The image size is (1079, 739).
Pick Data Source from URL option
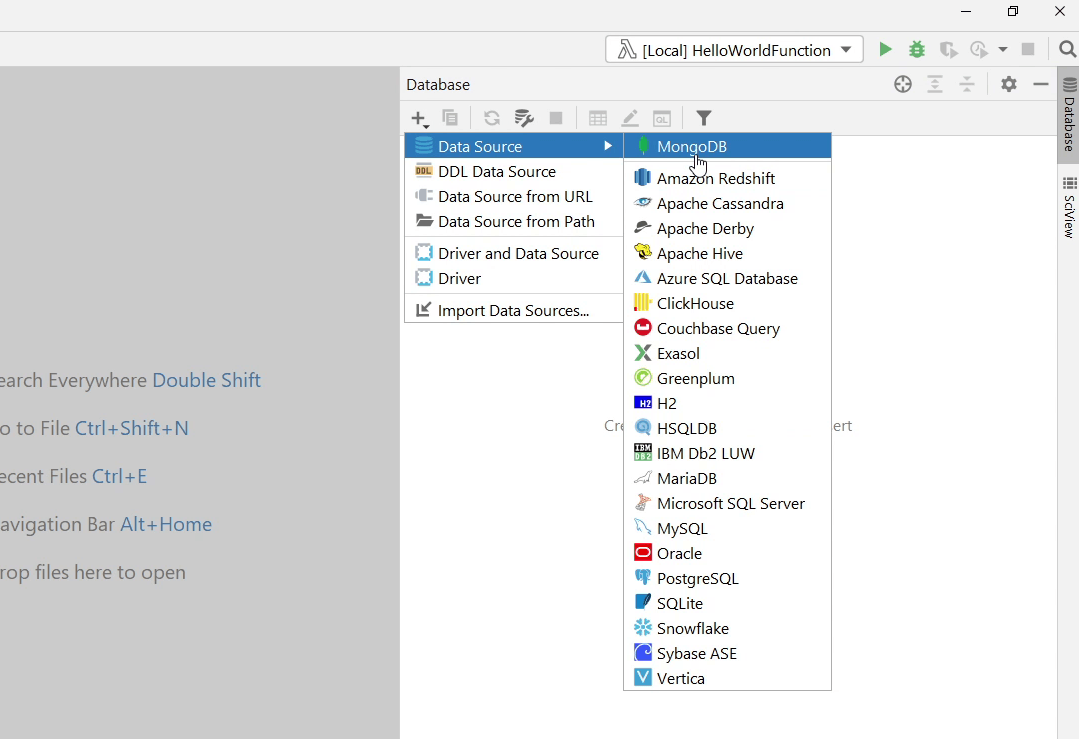514,196
